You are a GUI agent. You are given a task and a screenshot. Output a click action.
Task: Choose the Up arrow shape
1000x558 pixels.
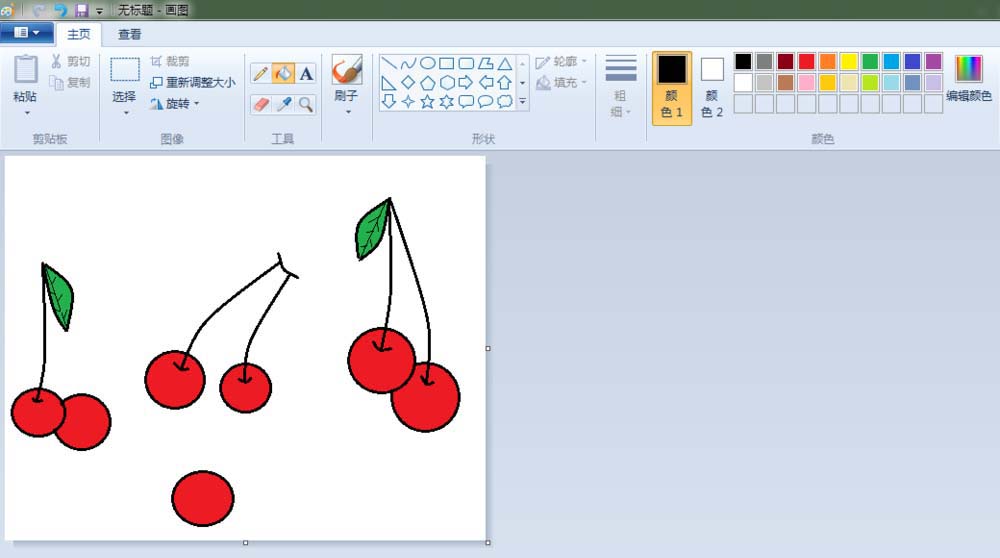pos(504,82)
